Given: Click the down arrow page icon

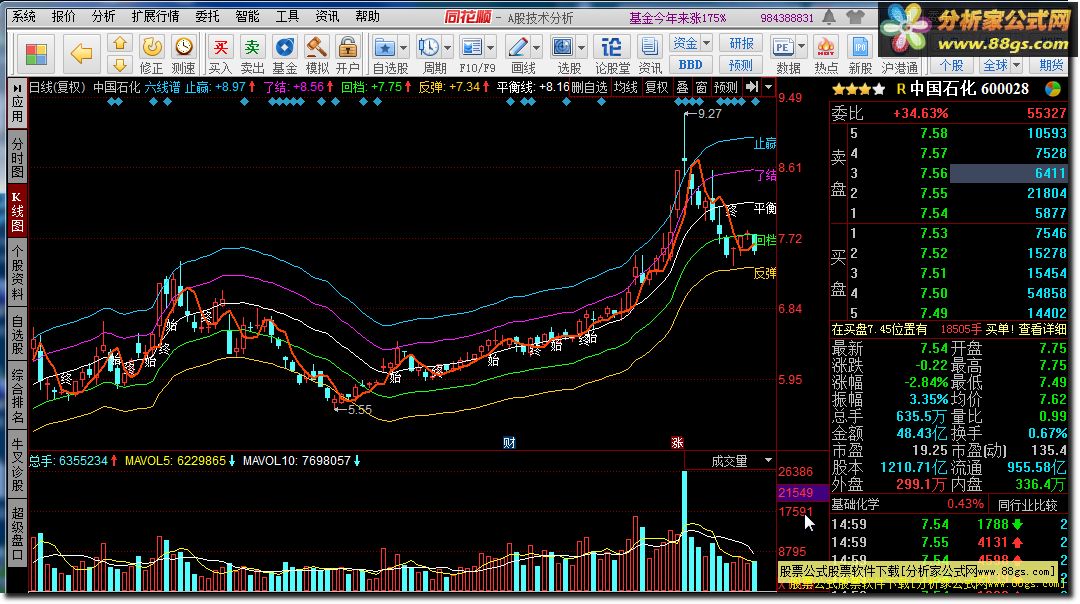Looking at the screenshot, I should coord(120,65).
